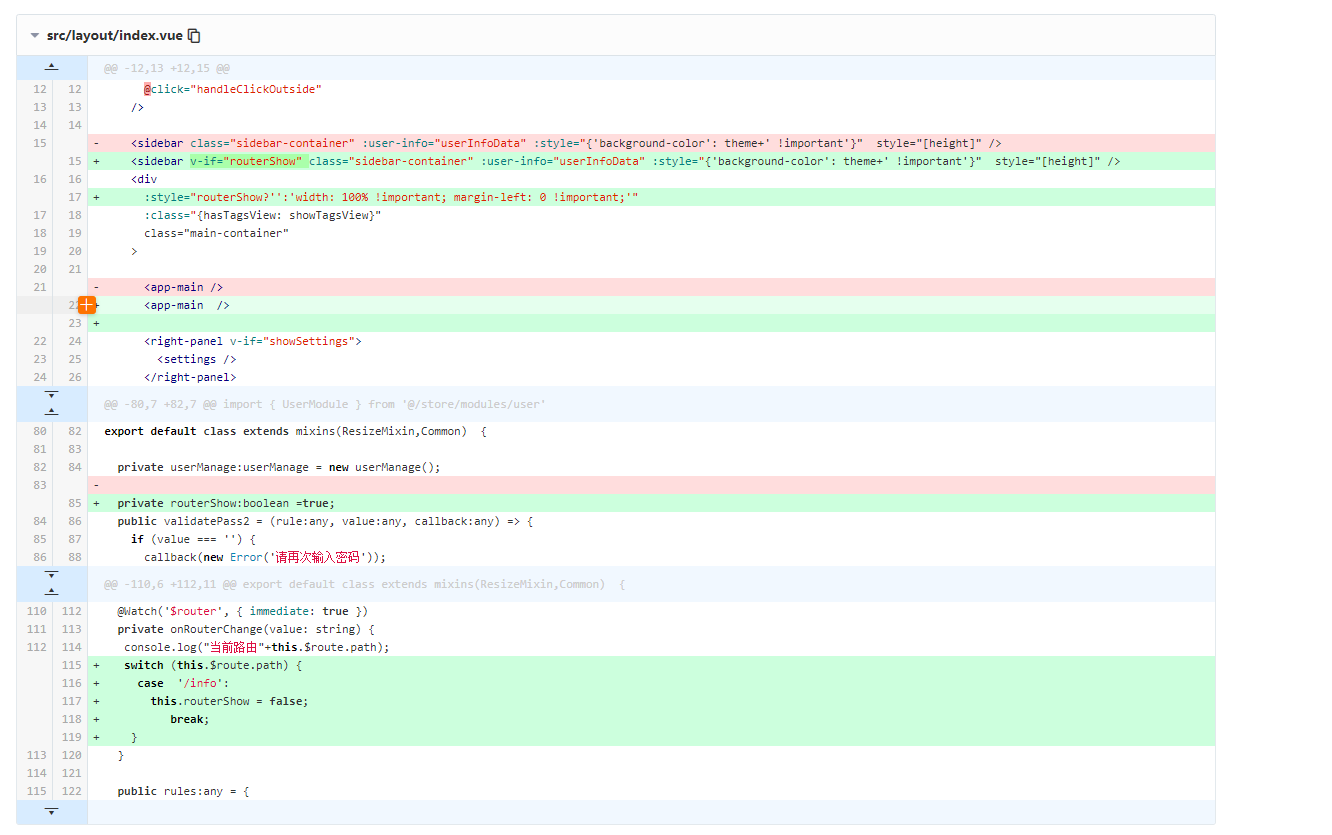Expand lines upward above the @@ -110,6 hunk
The image size is (1332, 835).
(x=51, y=592)
